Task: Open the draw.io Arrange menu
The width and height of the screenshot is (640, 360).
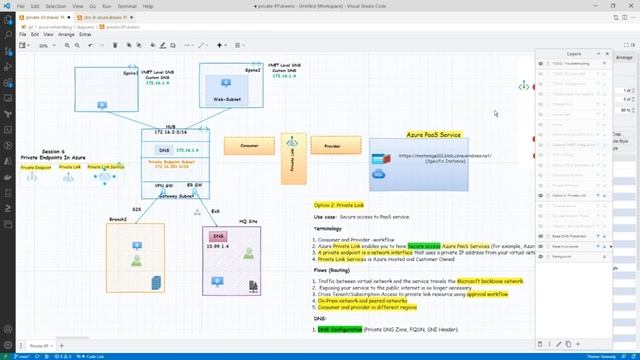Action: (x=66, y=35)
